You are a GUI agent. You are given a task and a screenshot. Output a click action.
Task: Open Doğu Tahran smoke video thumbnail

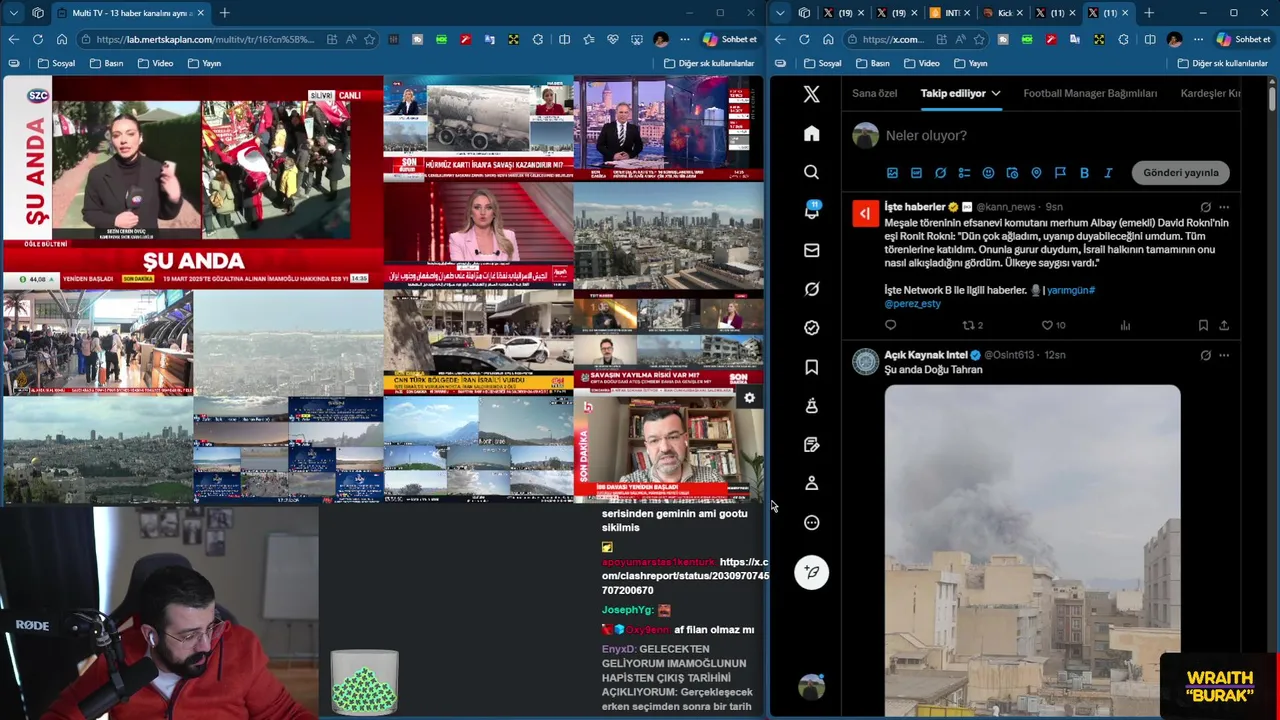pos(1032,550)
